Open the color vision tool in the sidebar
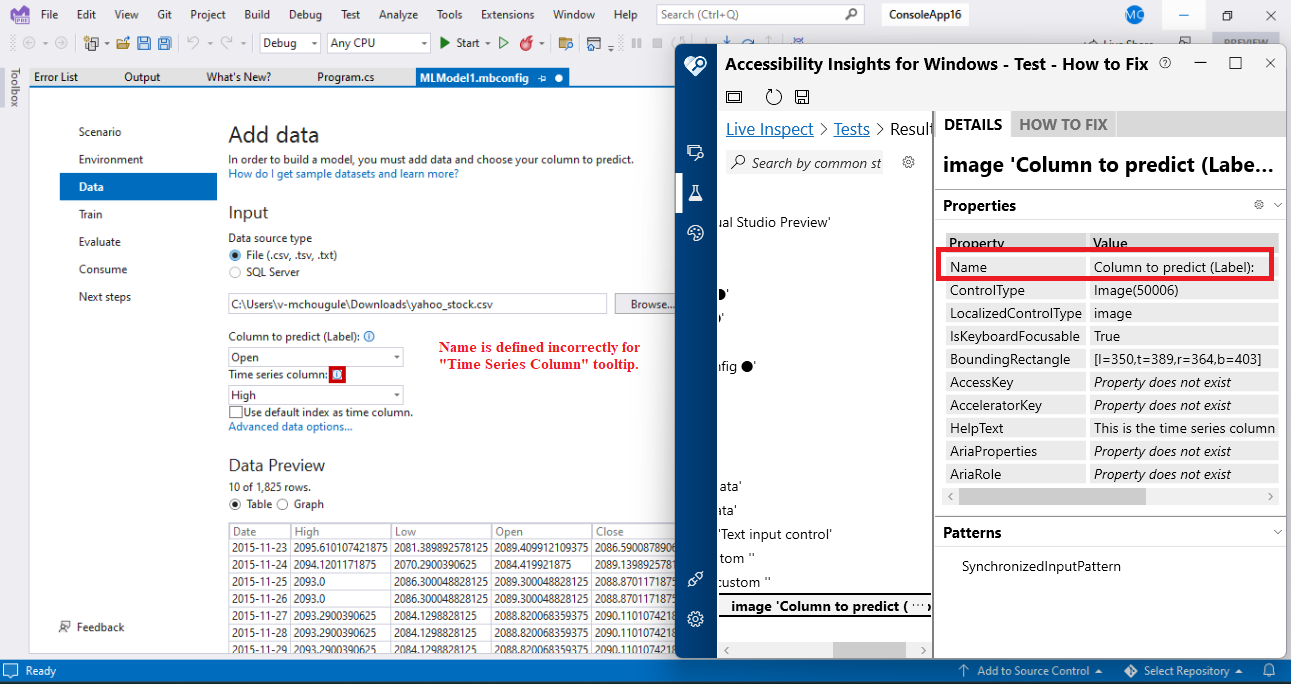Screen dimensions: 1291x684 695,234
